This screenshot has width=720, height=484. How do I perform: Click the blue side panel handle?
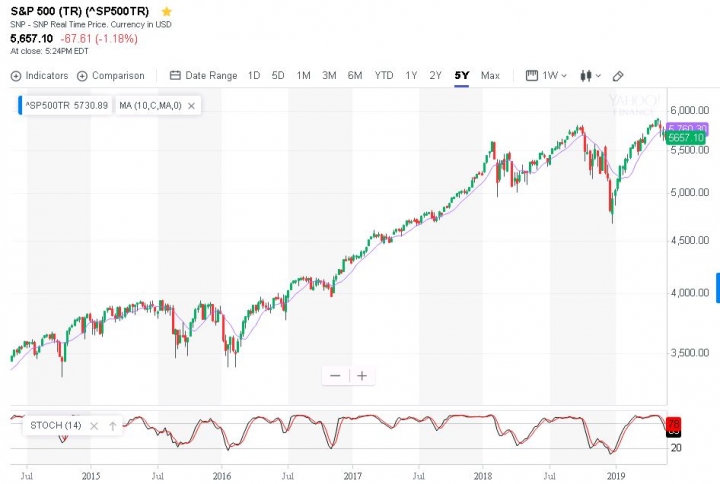click(x=718, y=287)
